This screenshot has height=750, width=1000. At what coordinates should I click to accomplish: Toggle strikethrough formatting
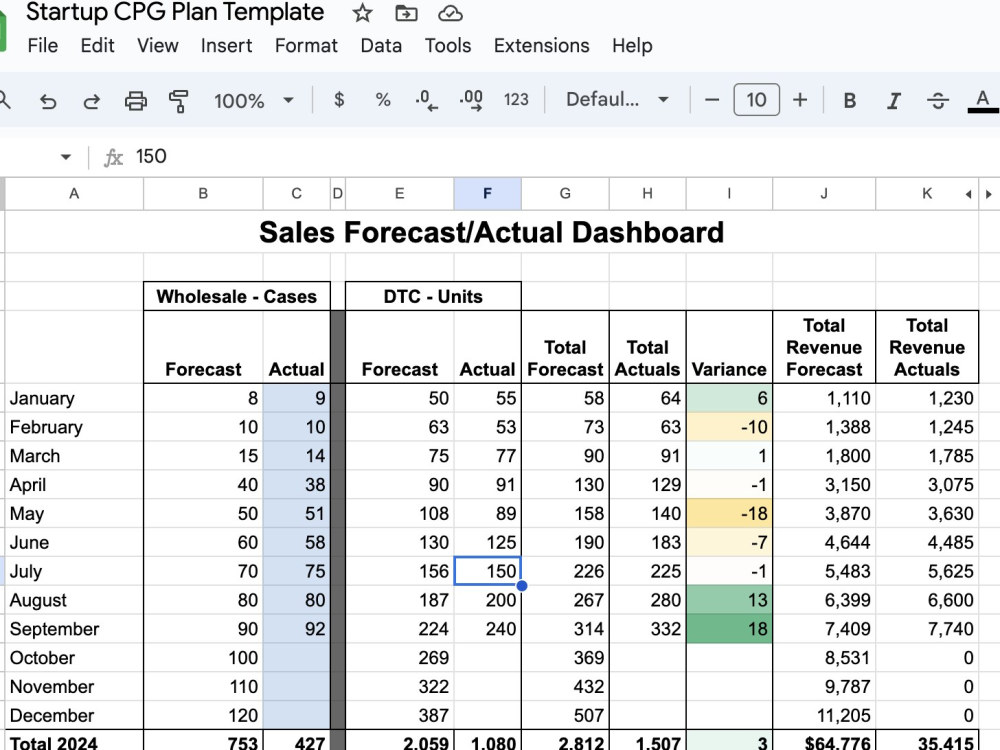point(938,100)
